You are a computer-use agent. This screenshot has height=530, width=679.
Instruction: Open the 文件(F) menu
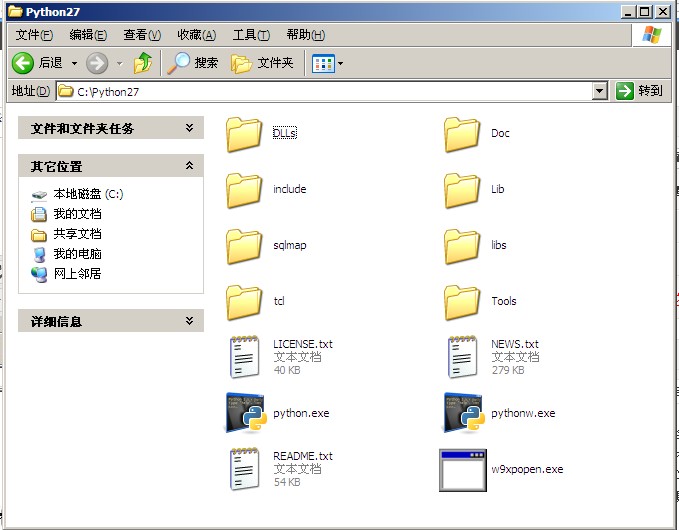pos(34,35)
